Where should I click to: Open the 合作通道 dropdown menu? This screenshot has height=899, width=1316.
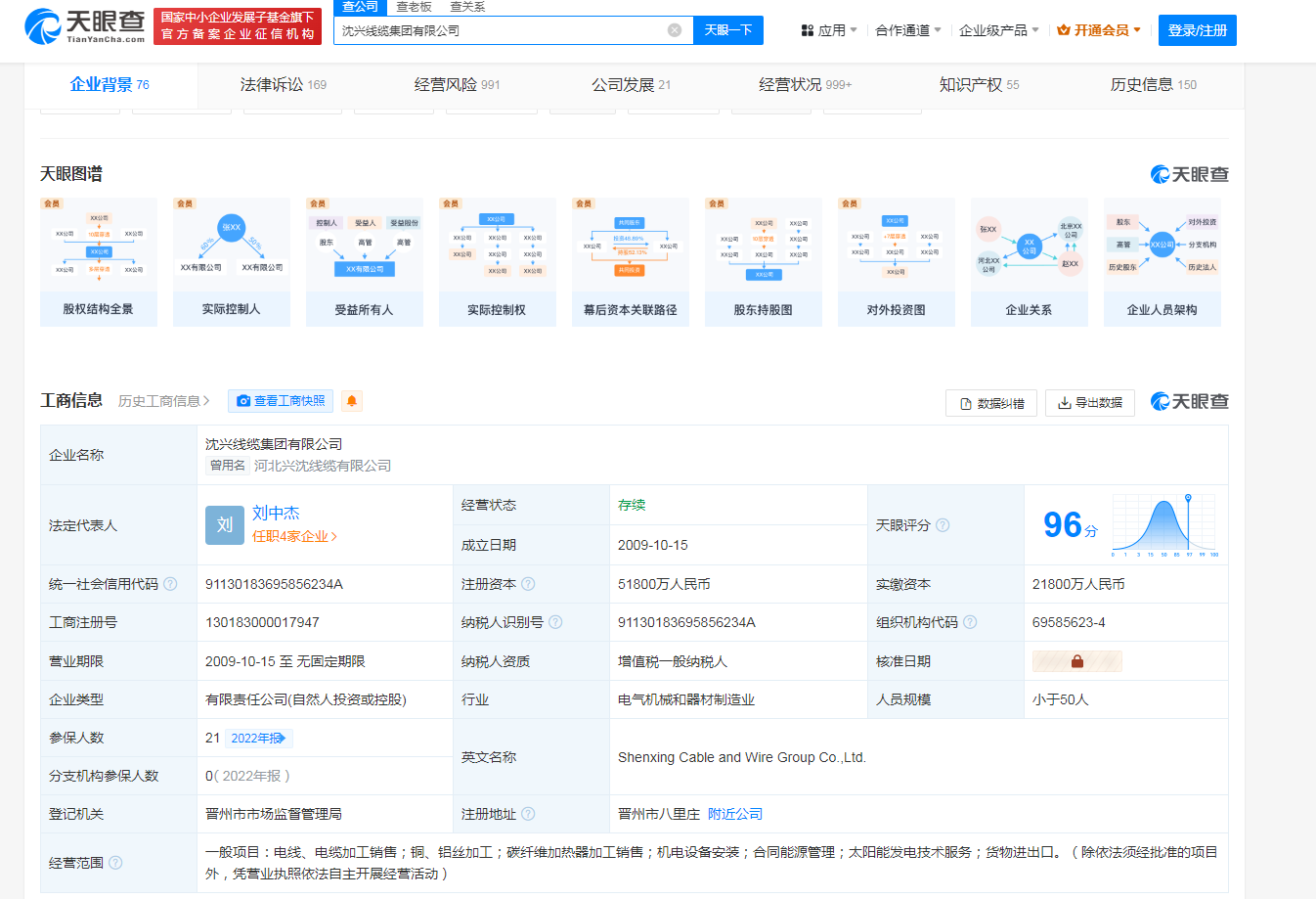pos(908,30)
